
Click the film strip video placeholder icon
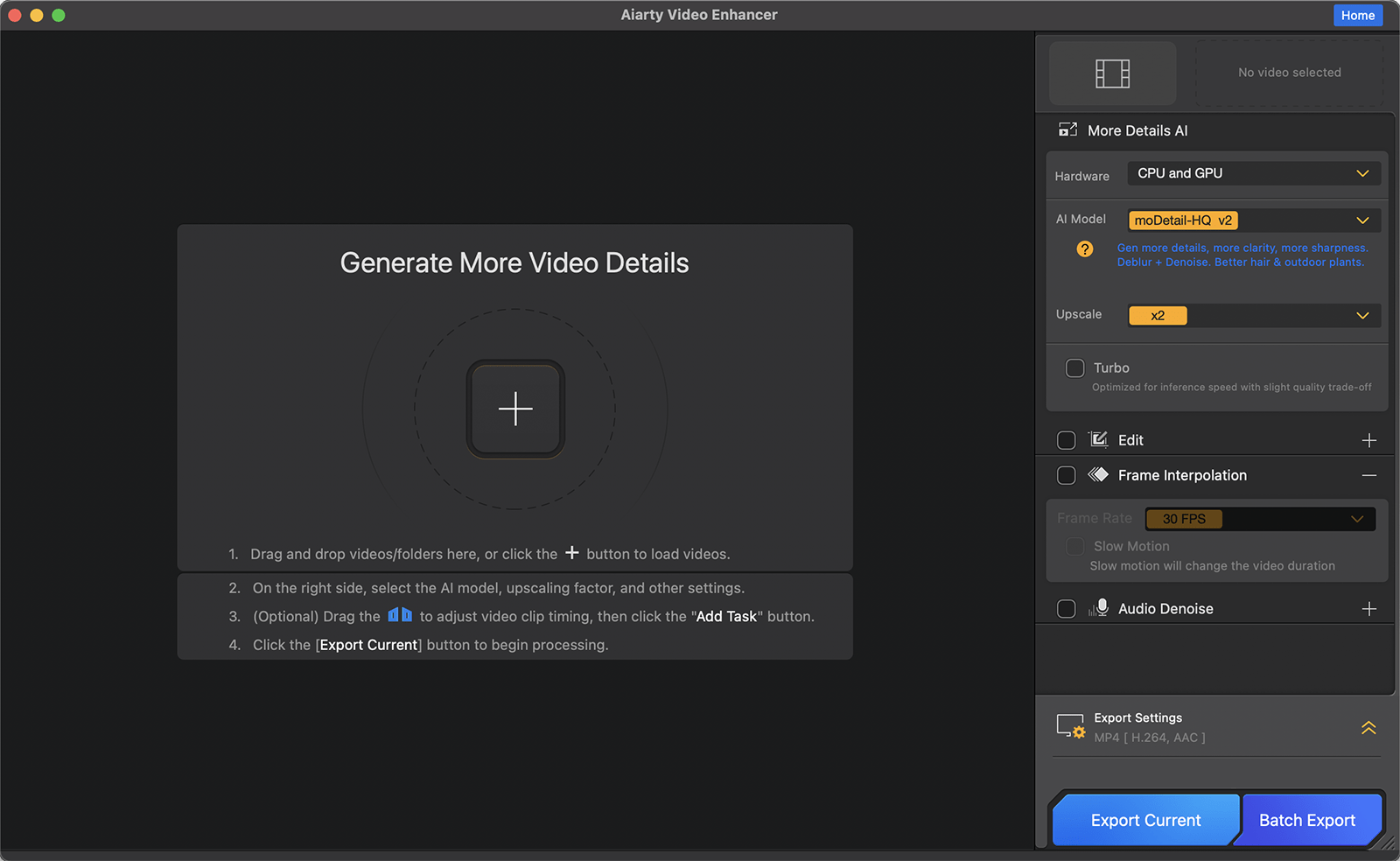pyautogui.click(x=1111, y=73)
